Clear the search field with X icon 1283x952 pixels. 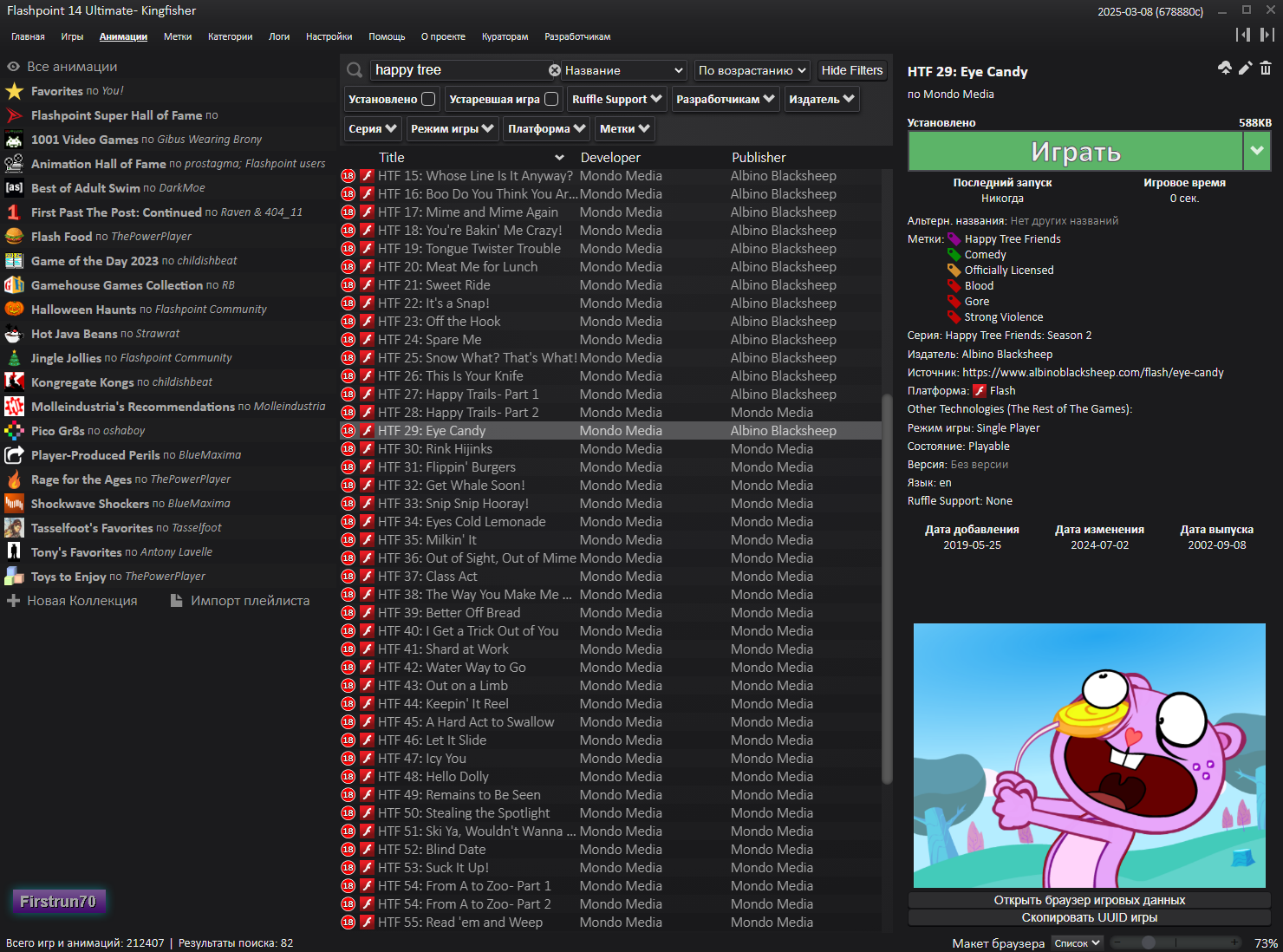(554, 70)
